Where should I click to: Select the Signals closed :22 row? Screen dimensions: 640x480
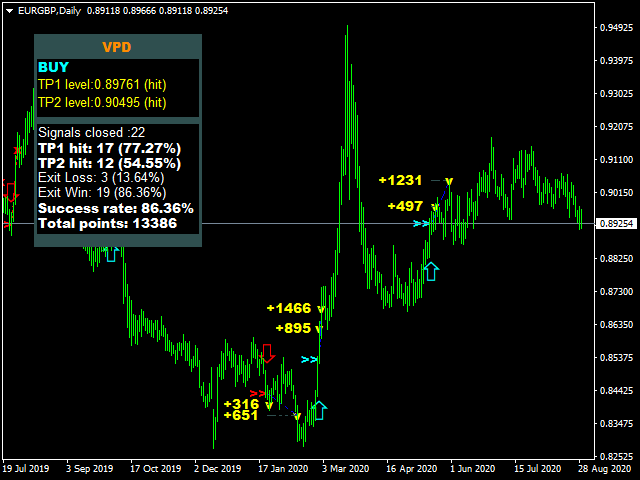pyautogui.click(x=91, y=132)
